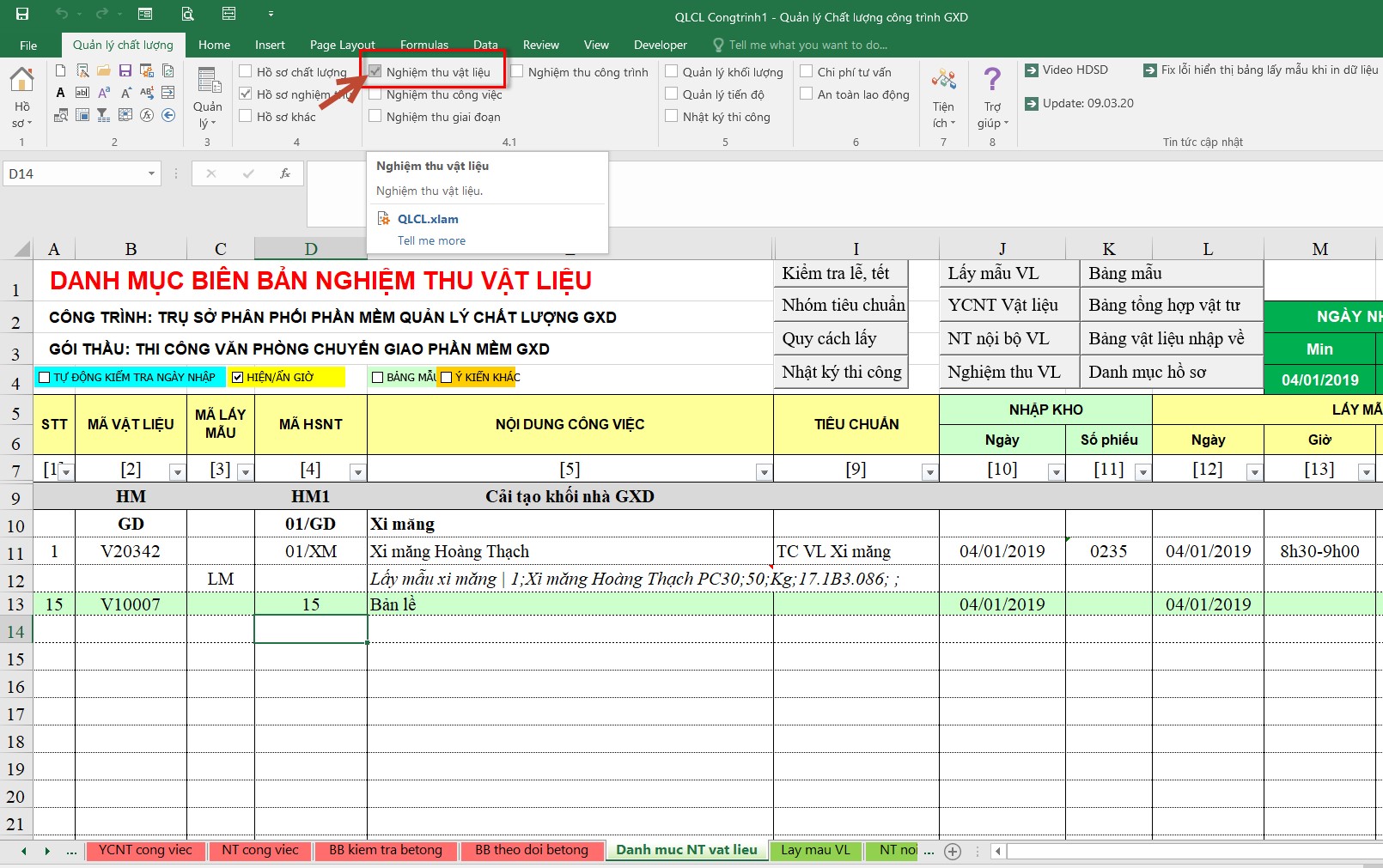Click the Save icon in quick access toolbar
The height and width of the screenshot is (868, 1383).
[x=22, y=14]
